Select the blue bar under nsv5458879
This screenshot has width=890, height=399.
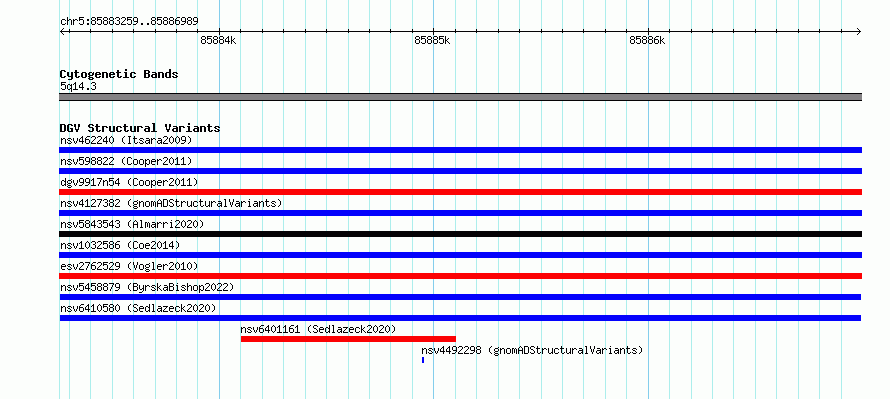(x=460, y=297)
